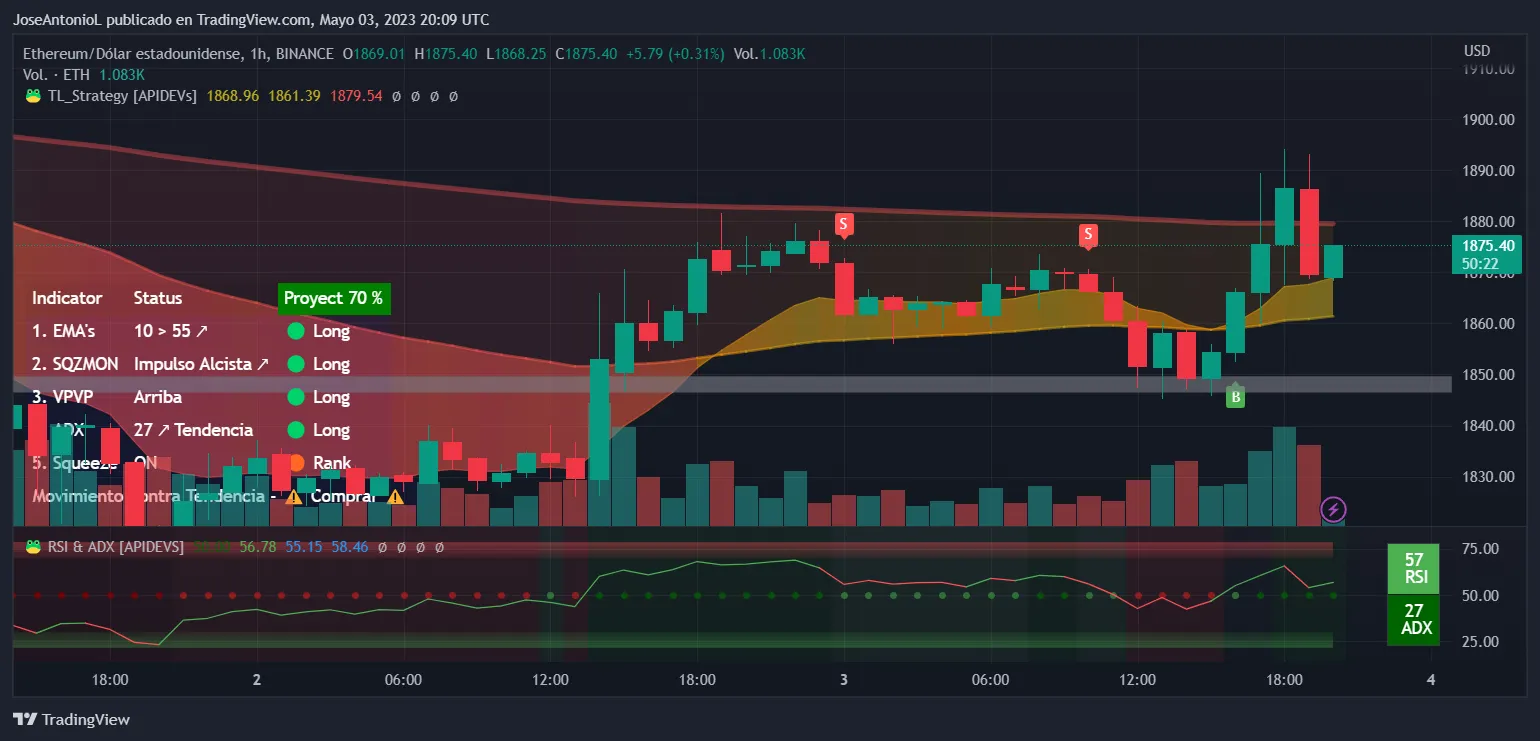Click the green B buy signal marker
Viewport: 1540px width, 741px height.
[1236, 396]
